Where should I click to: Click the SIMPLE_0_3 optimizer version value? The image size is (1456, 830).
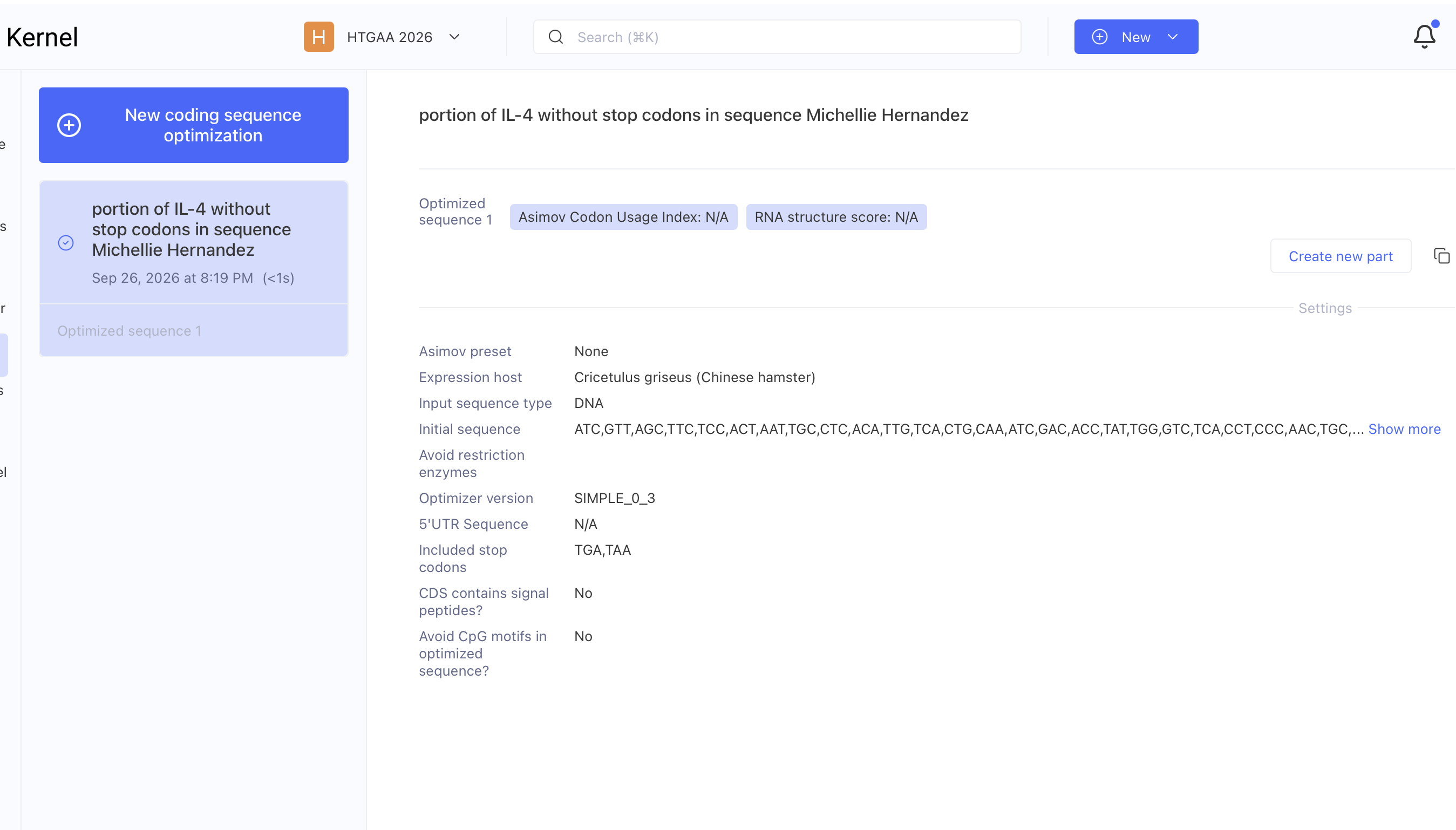pos(614,498)
